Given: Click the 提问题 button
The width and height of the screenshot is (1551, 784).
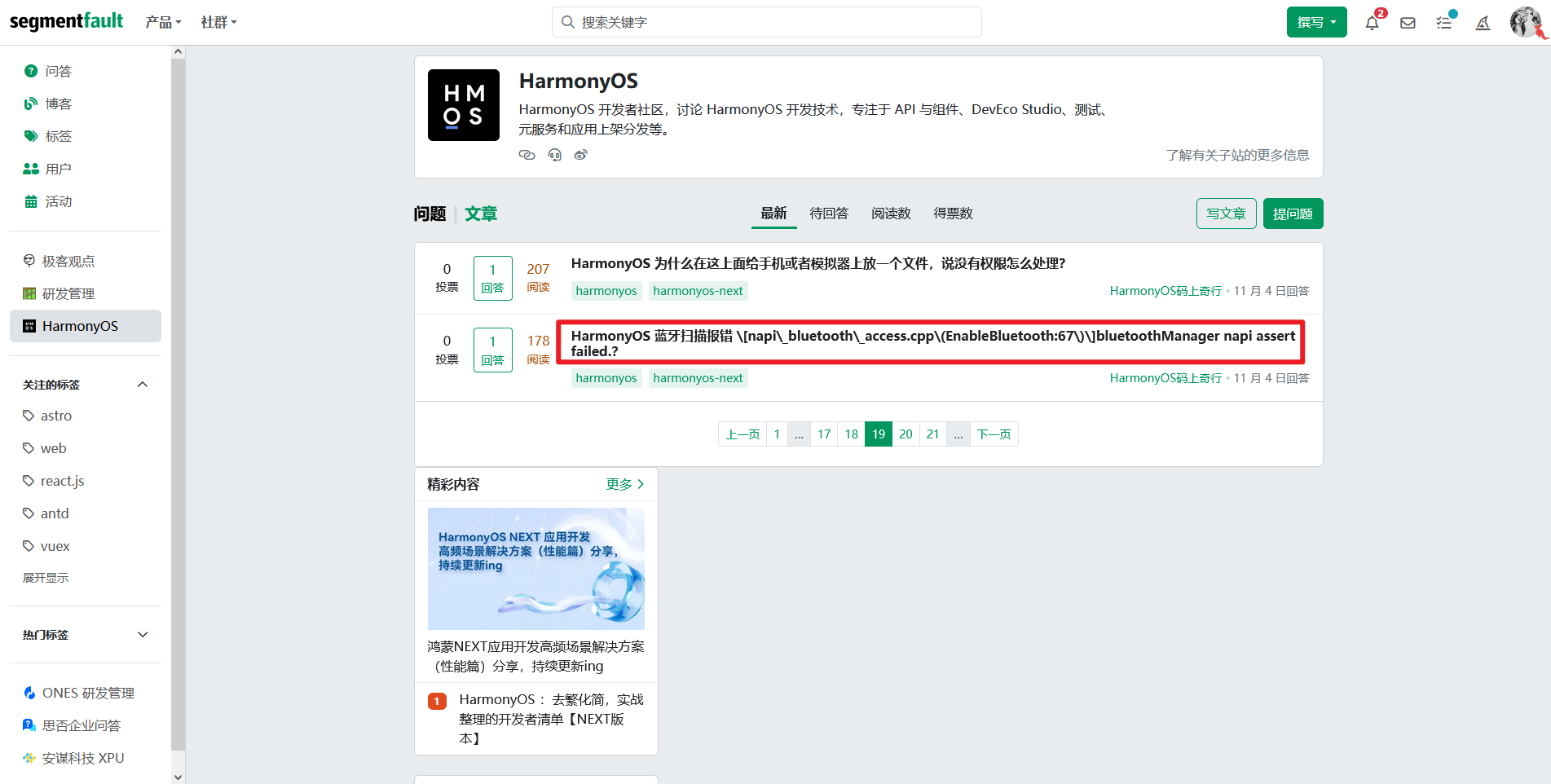Looking at the screenshot, I should point(1293,214).
